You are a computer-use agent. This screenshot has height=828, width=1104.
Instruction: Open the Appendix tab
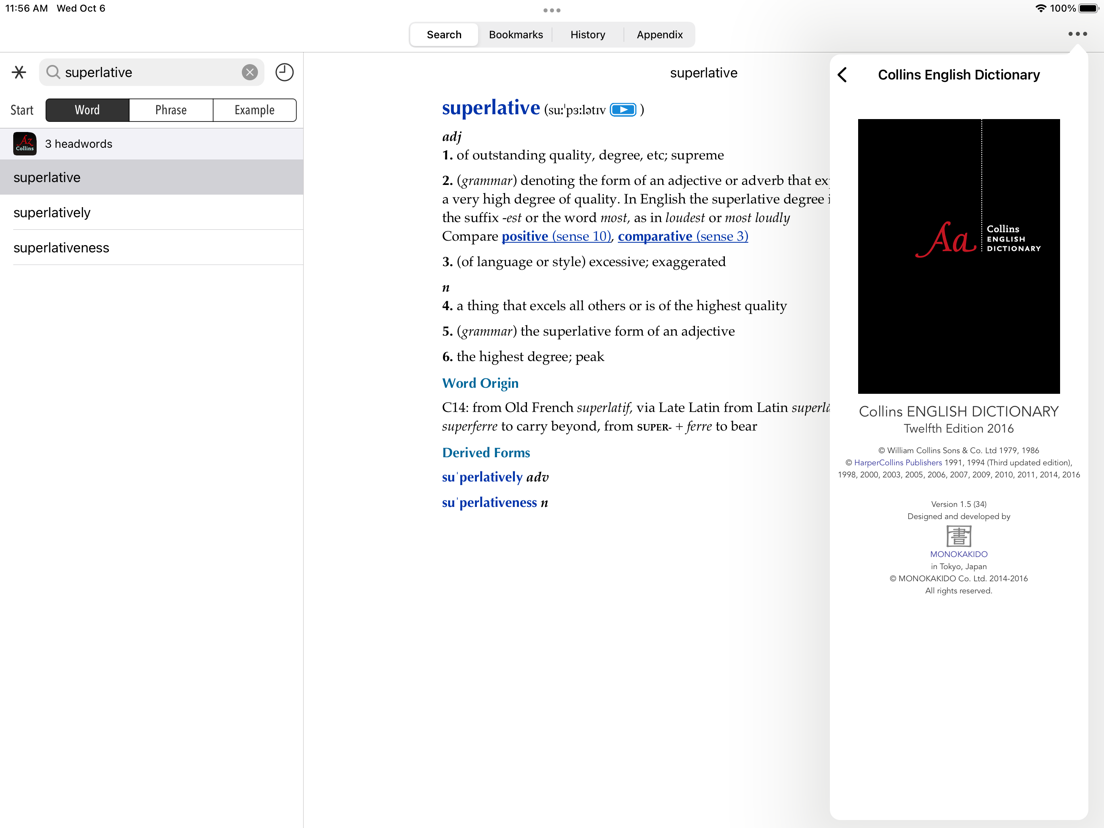pos(660,34)
